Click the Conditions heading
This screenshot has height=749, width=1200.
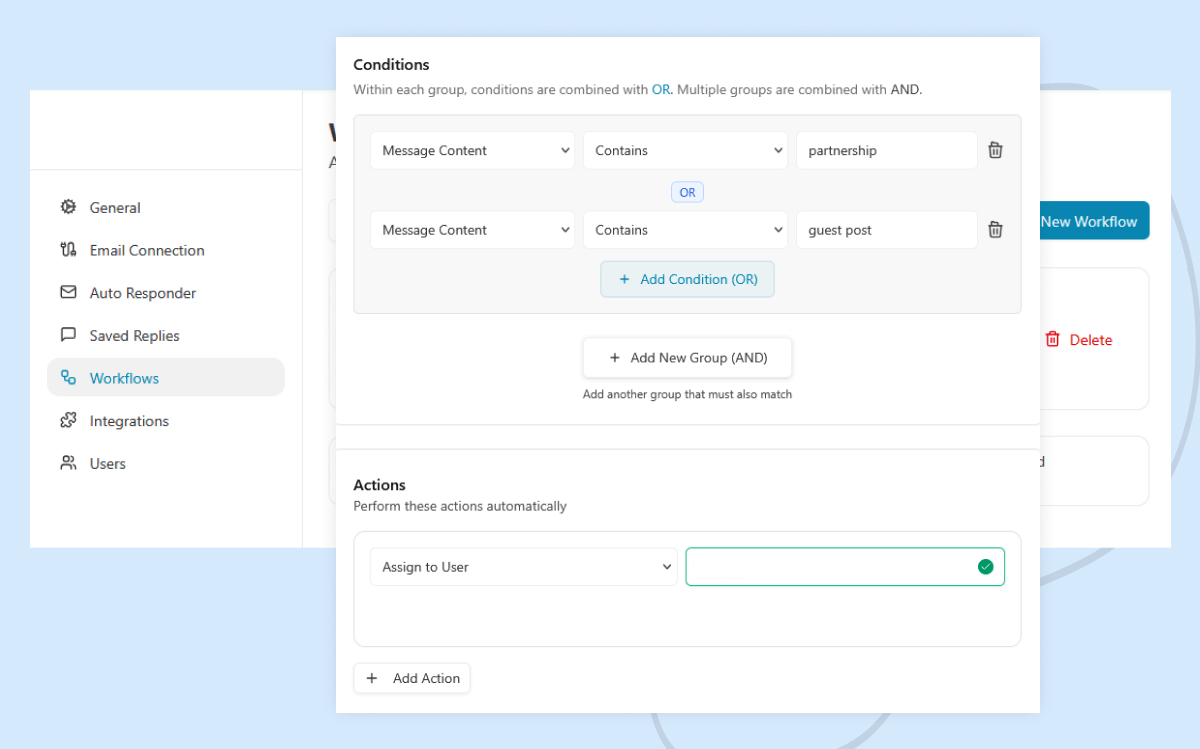pos(391,64)
